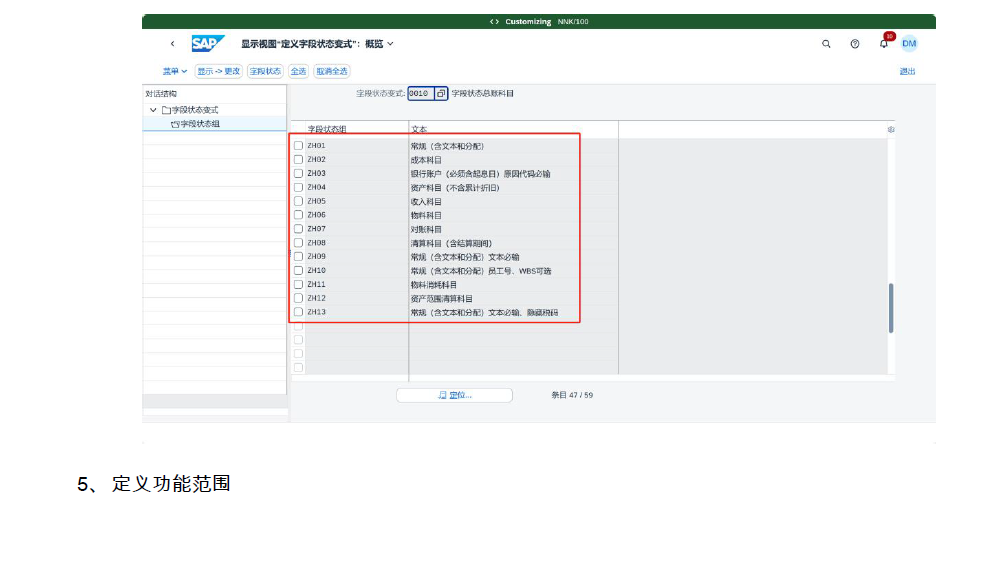Click the DM user avatar
The width and height of the screenshot is (985, 564).
(909, 44)
